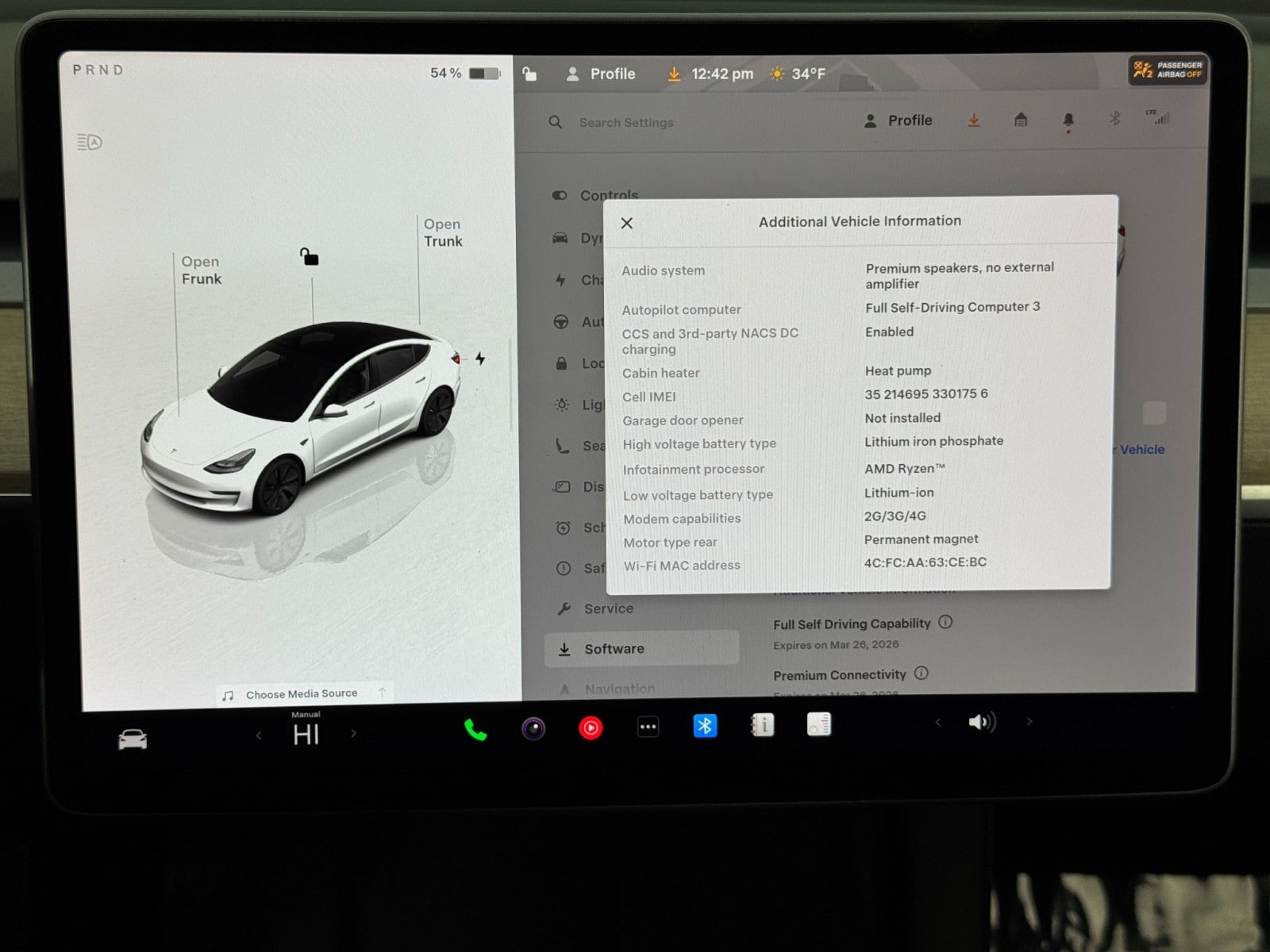The height and width of the screenshot is (952, 1270).
Task: Tap the notifications bell icon
Action: (1068, 121)
